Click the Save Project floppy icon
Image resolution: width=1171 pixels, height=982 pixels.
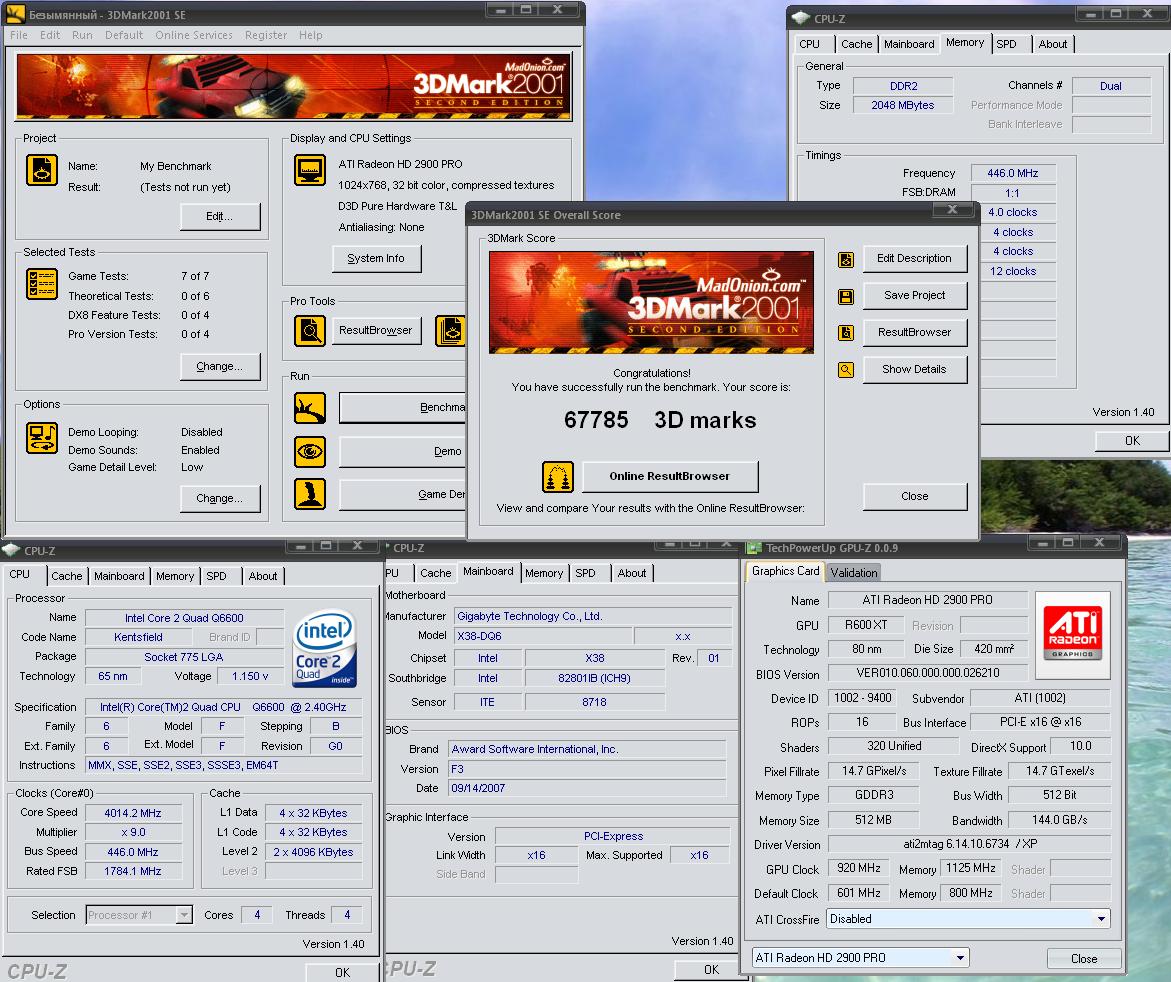tap(845, 296)
